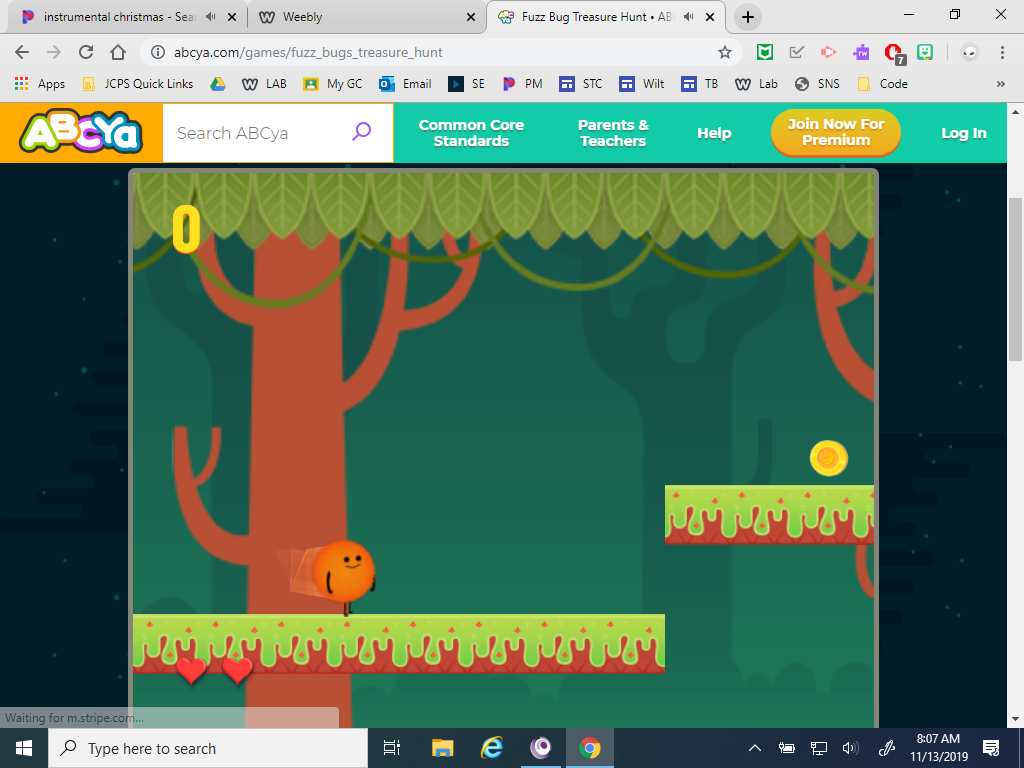1024x768 pixels.
Task: Go forward to next page
Action: (54, 52)
